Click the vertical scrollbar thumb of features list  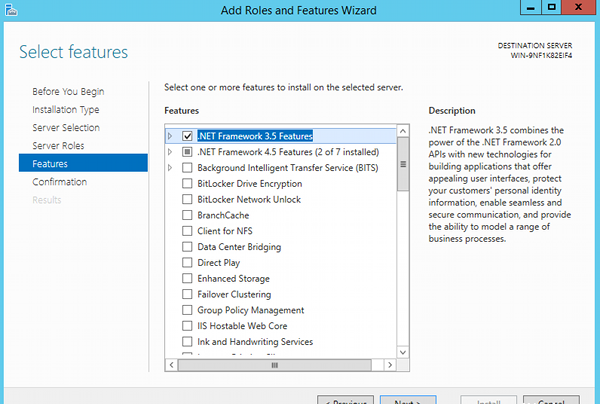[403, 164]
